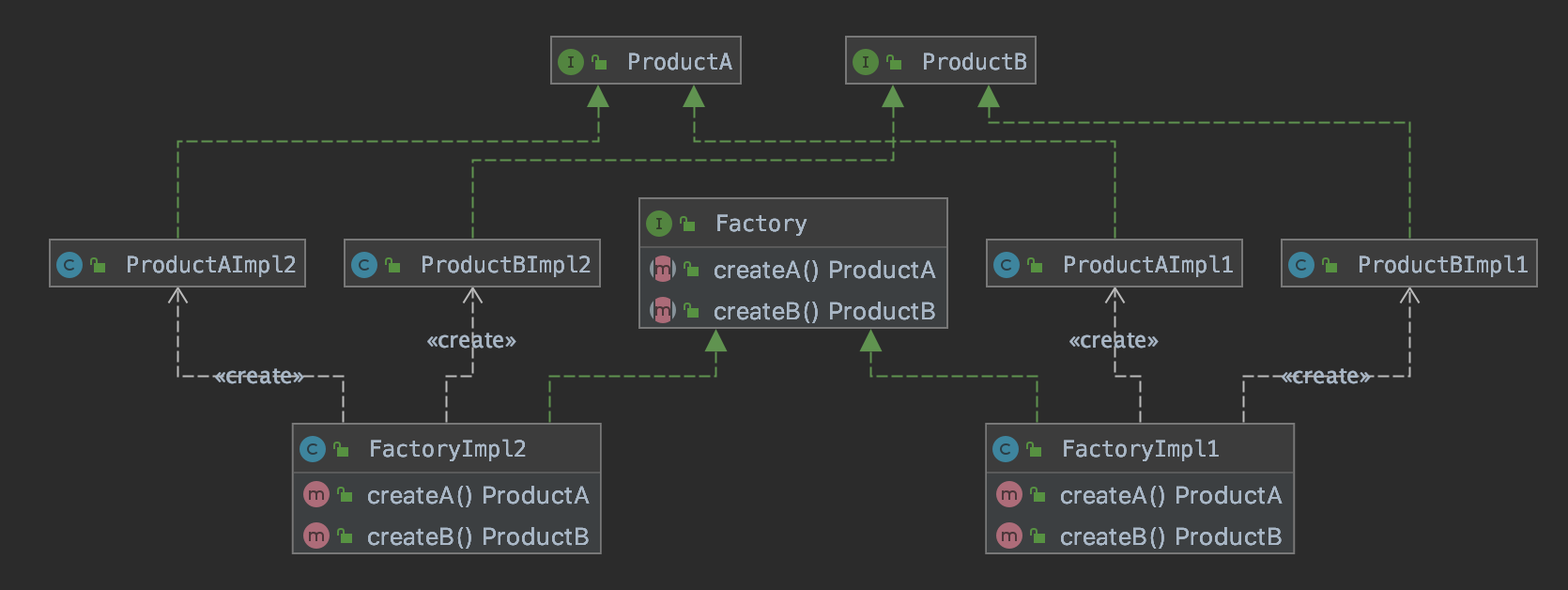Click the ProductAImpl2 class icon
Screen dimensions: 1568x590
point(69,265)
